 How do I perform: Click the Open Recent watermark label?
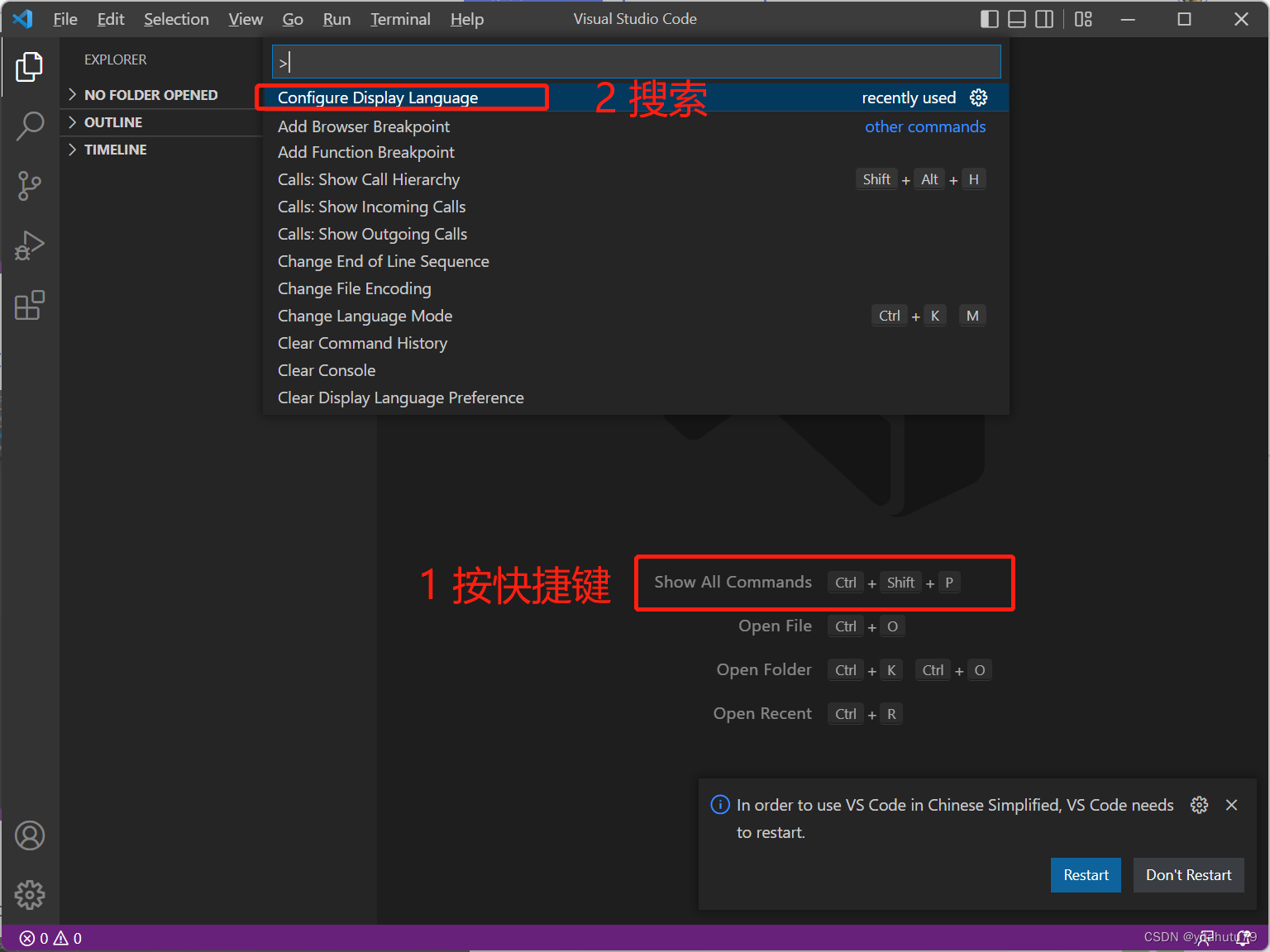762,713
